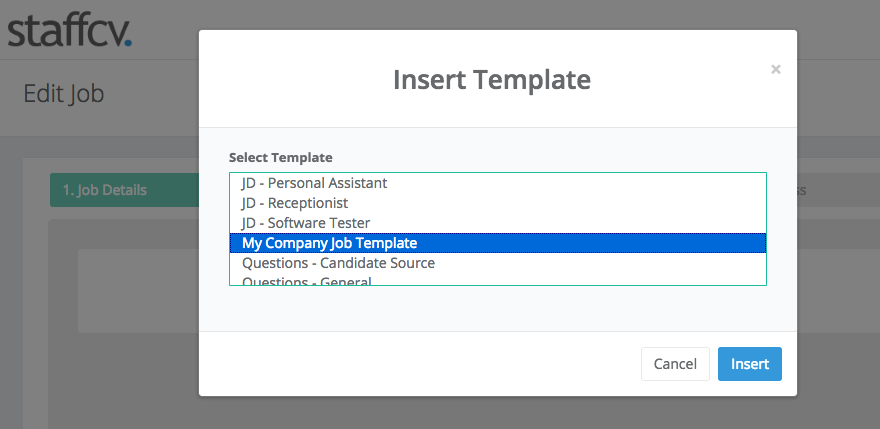Close the Insert Template dialog with X
This screenshot has height=429, width=880.
point(776,69)
